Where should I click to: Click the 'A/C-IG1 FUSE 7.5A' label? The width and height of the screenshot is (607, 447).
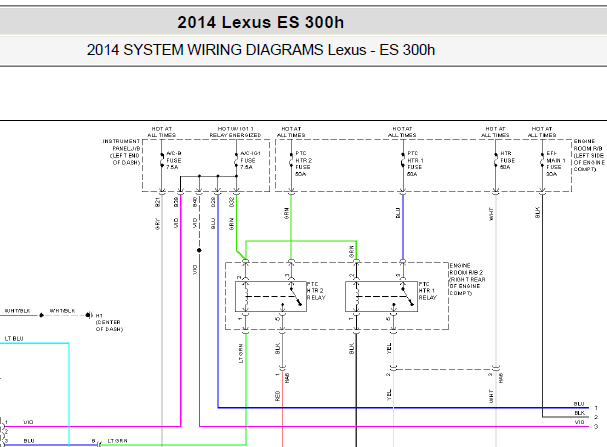(x=250, y=160)
